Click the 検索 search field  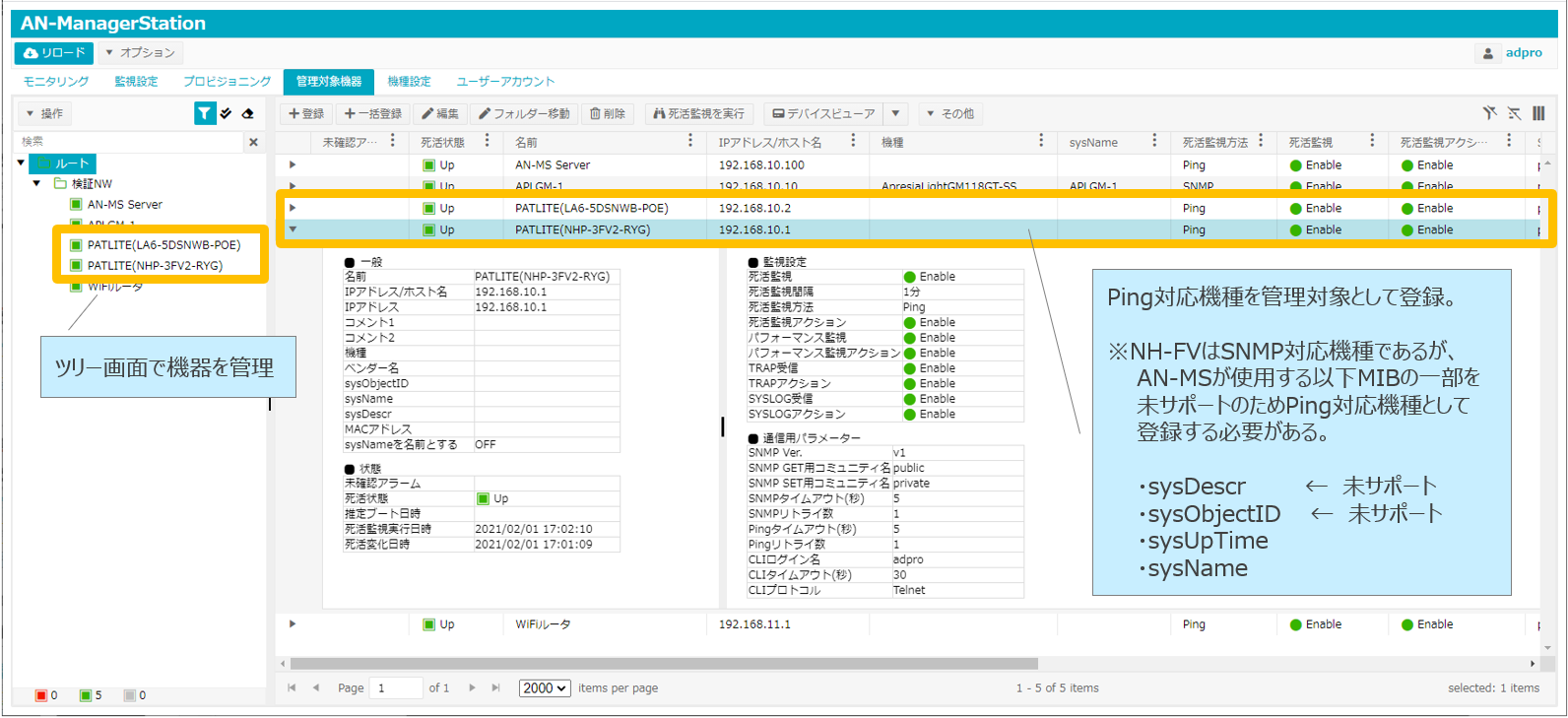click(129, 142)
